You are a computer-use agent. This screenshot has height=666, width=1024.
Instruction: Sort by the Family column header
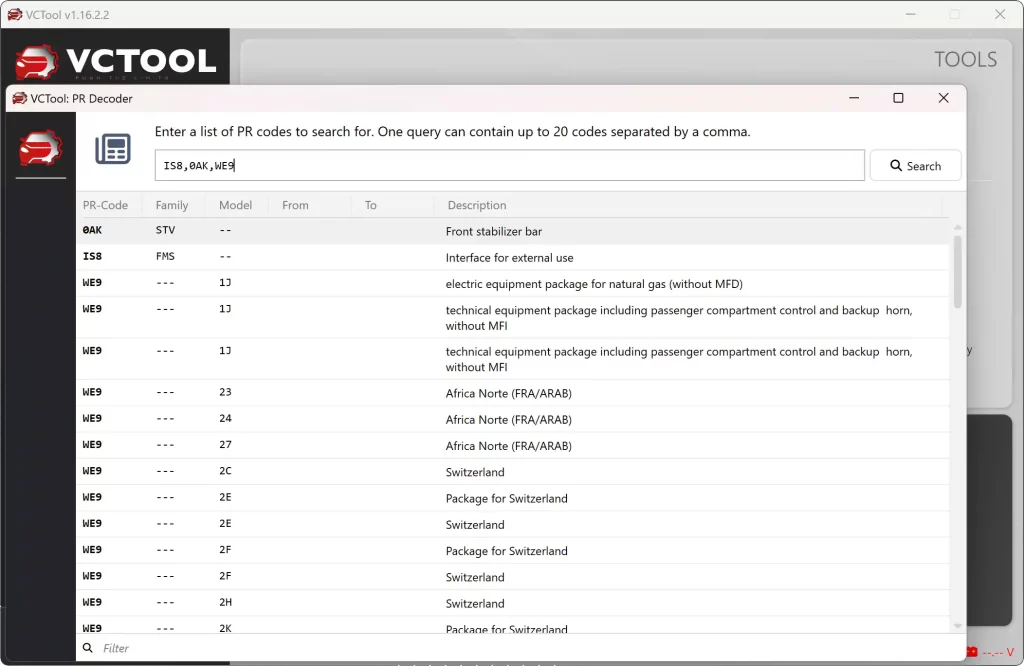point(172,205)
